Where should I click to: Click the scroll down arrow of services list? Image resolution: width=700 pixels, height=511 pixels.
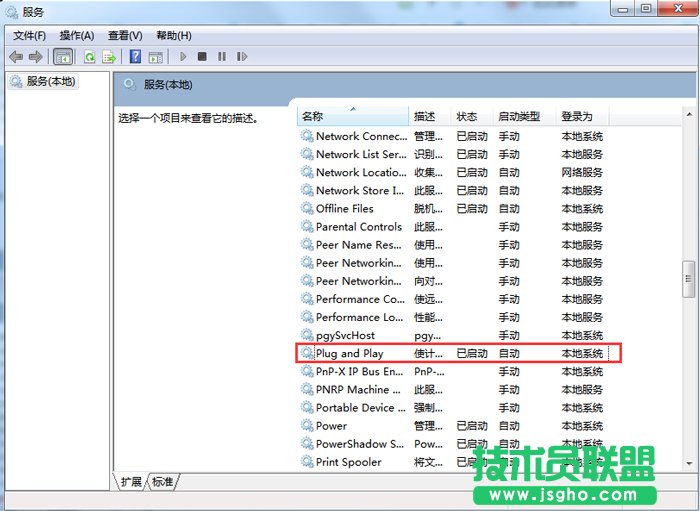[689, 463]
